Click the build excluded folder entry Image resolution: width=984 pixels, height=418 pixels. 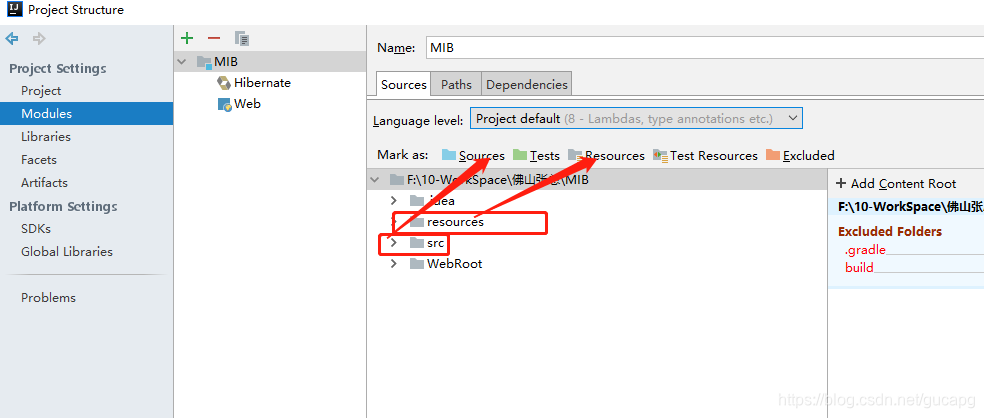[859, 268]
